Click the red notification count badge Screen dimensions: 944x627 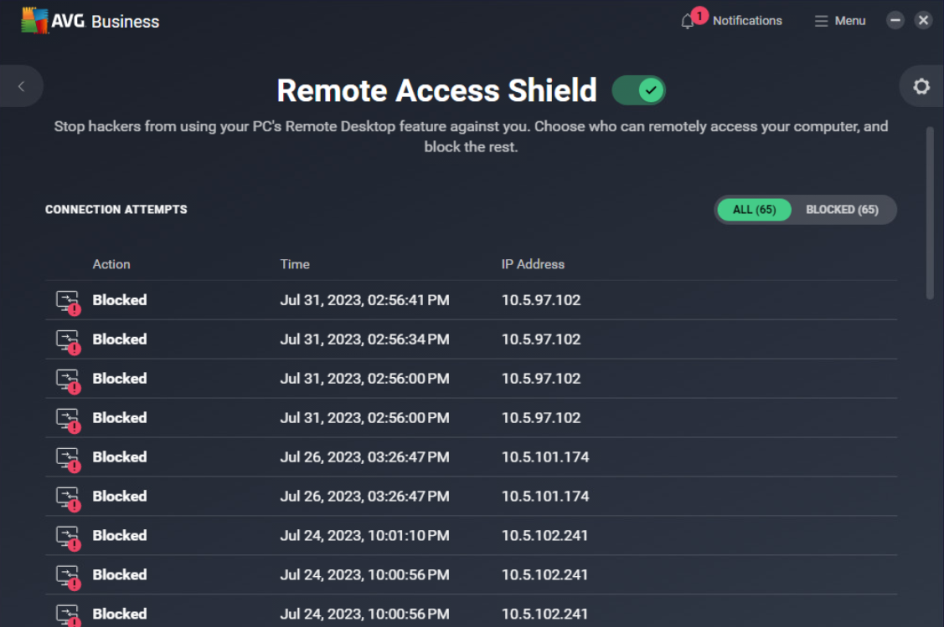[x=699, y=14]
